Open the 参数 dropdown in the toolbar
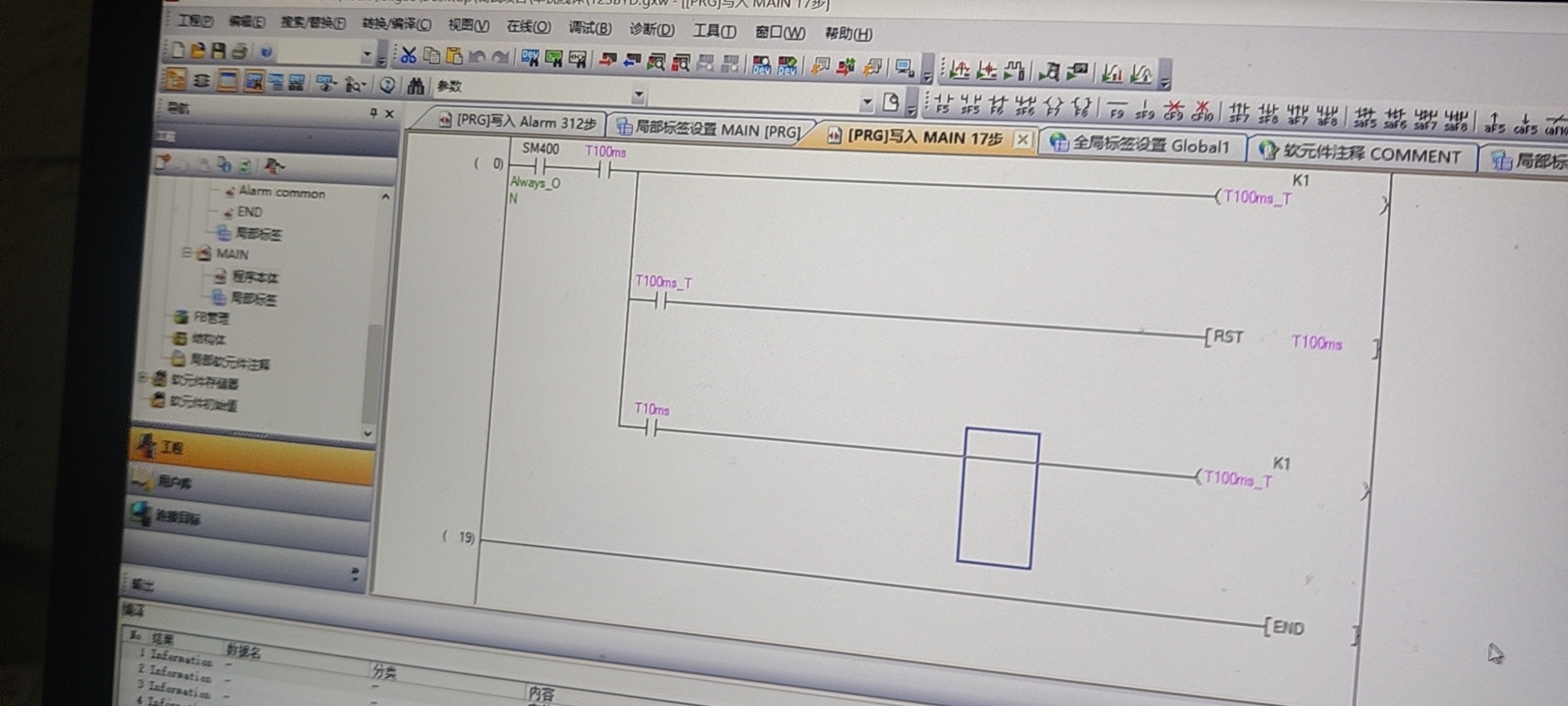 638,96
